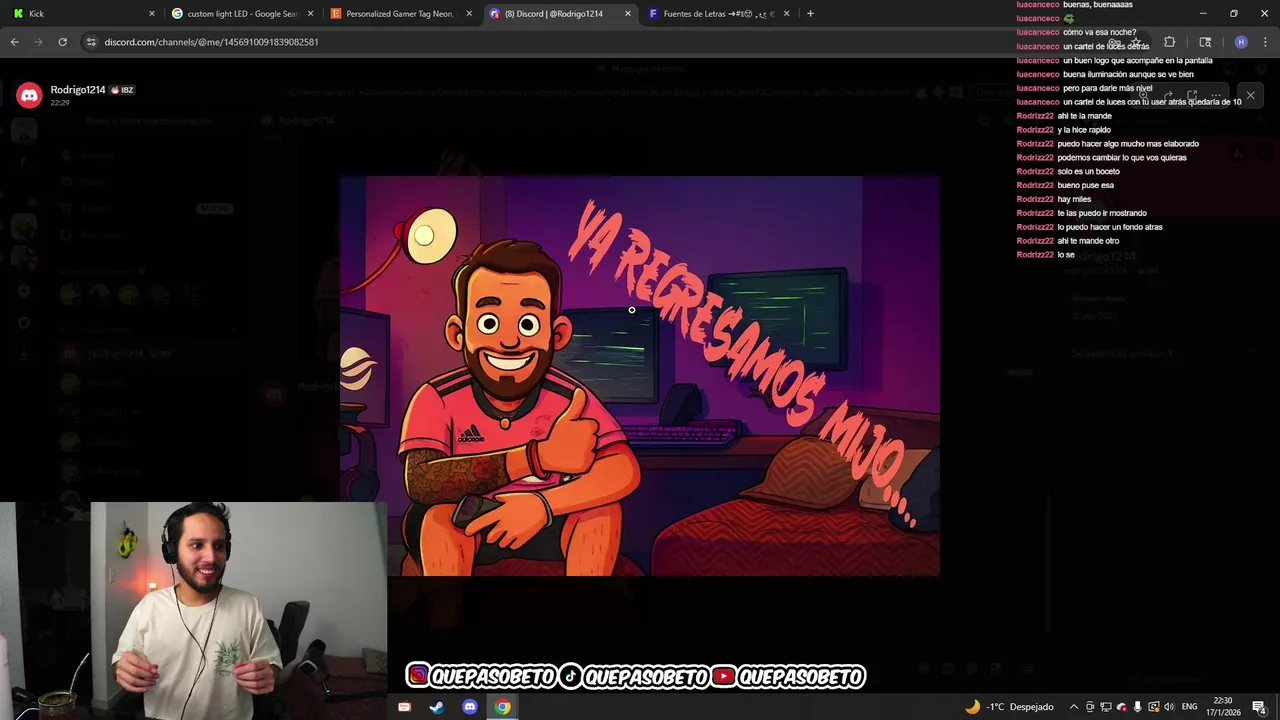Click the Rodrigo1214 username in viewer header

point(78,90)
